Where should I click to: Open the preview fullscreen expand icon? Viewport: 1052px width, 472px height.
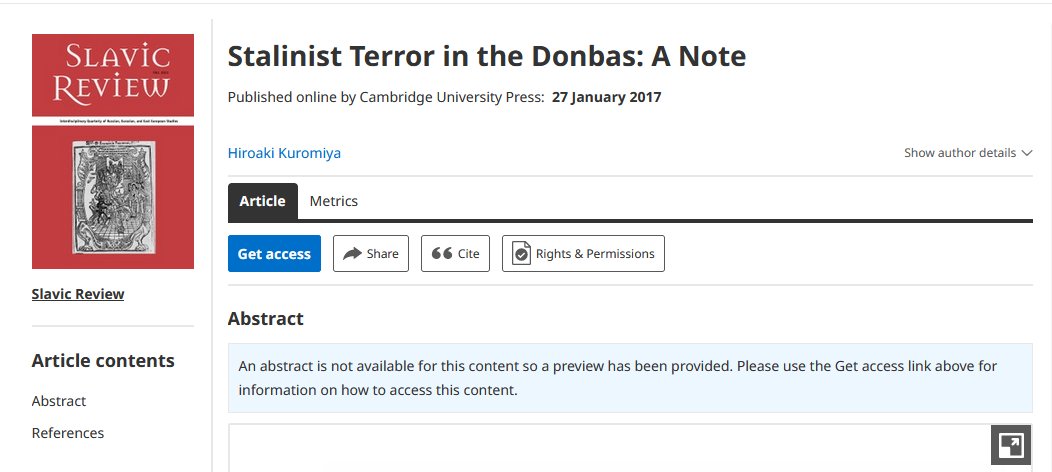pos(1011,445)
